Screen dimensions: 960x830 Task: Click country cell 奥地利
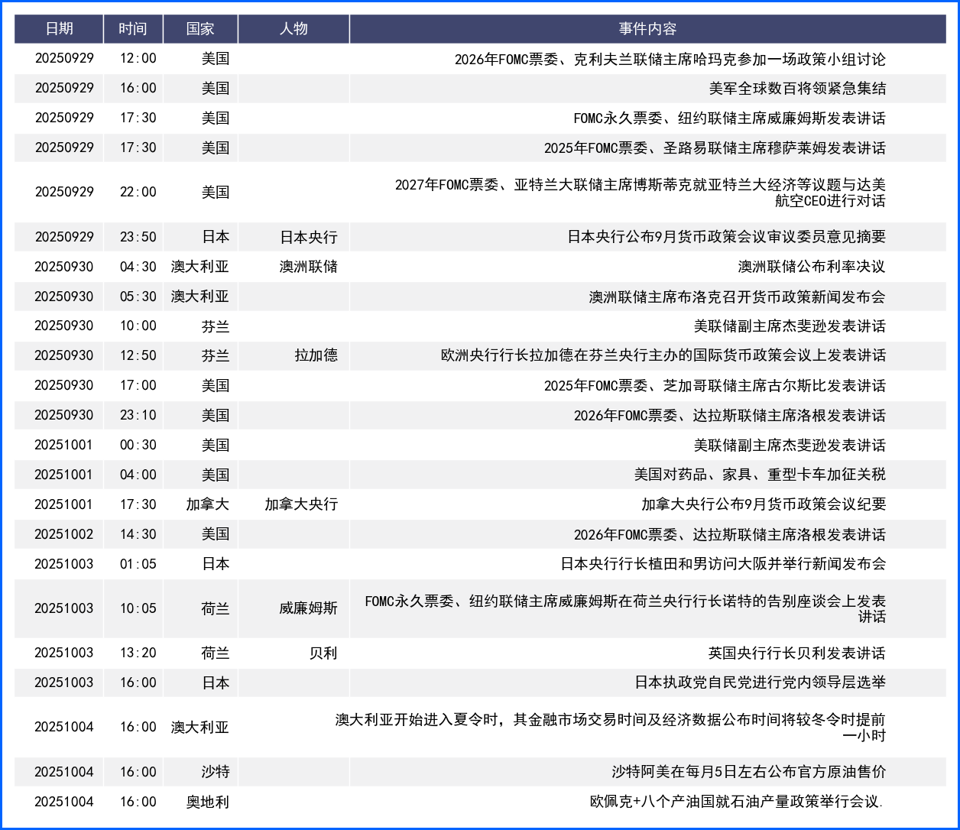click(x=208, y=802)
